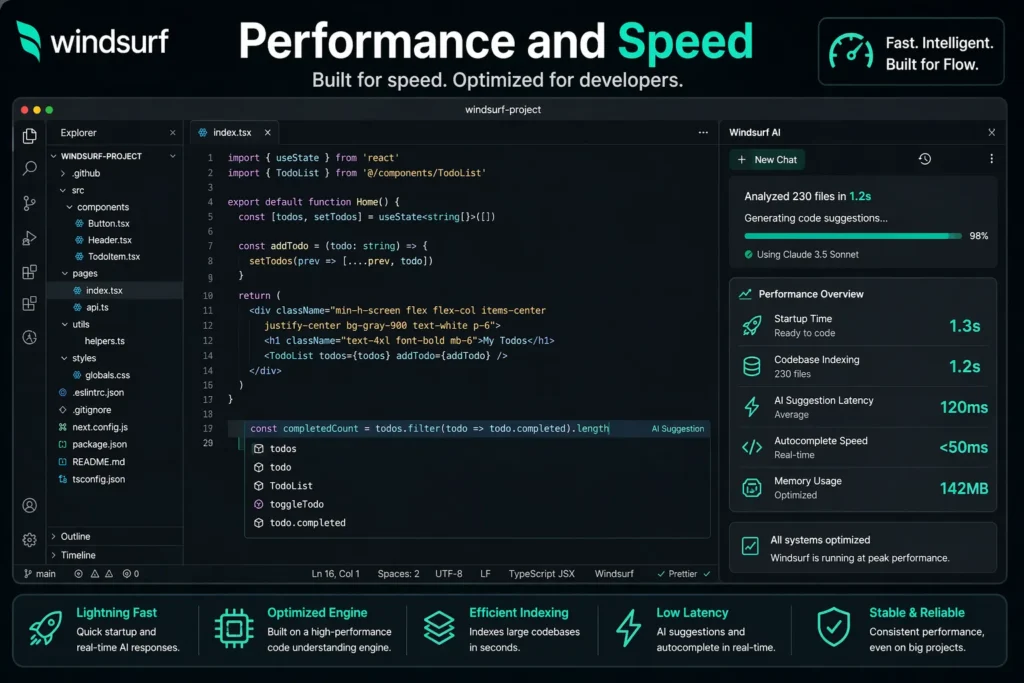1024x683 pixels.
Task: Collapse the src folder
Action: [x=63, y=191]
